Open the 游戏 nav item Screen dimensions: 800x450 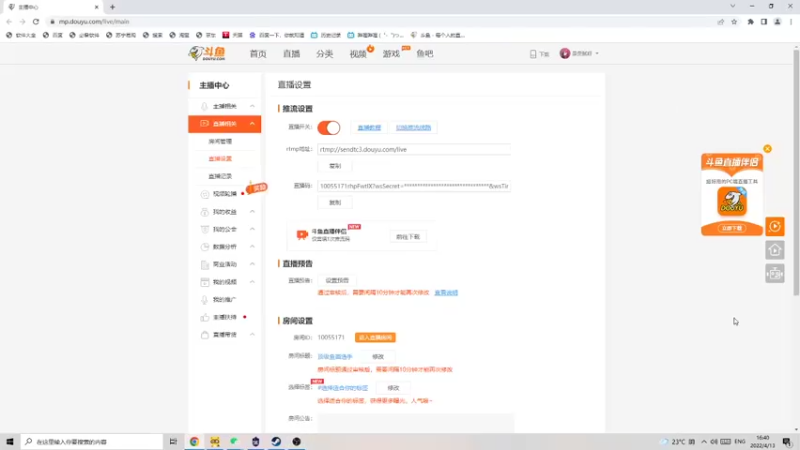391,54
